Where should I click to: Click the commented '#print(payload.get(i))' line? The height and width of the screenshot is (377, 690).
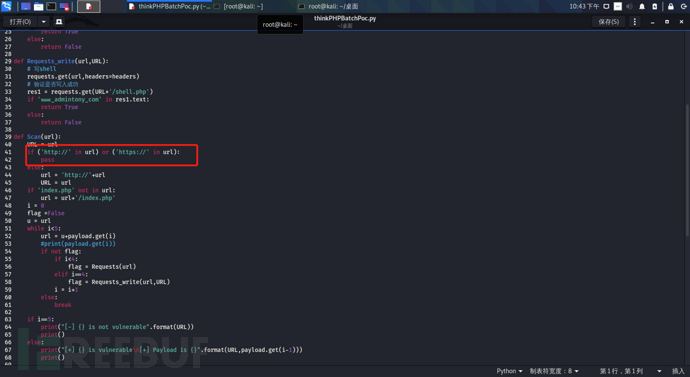coord(78,243)
